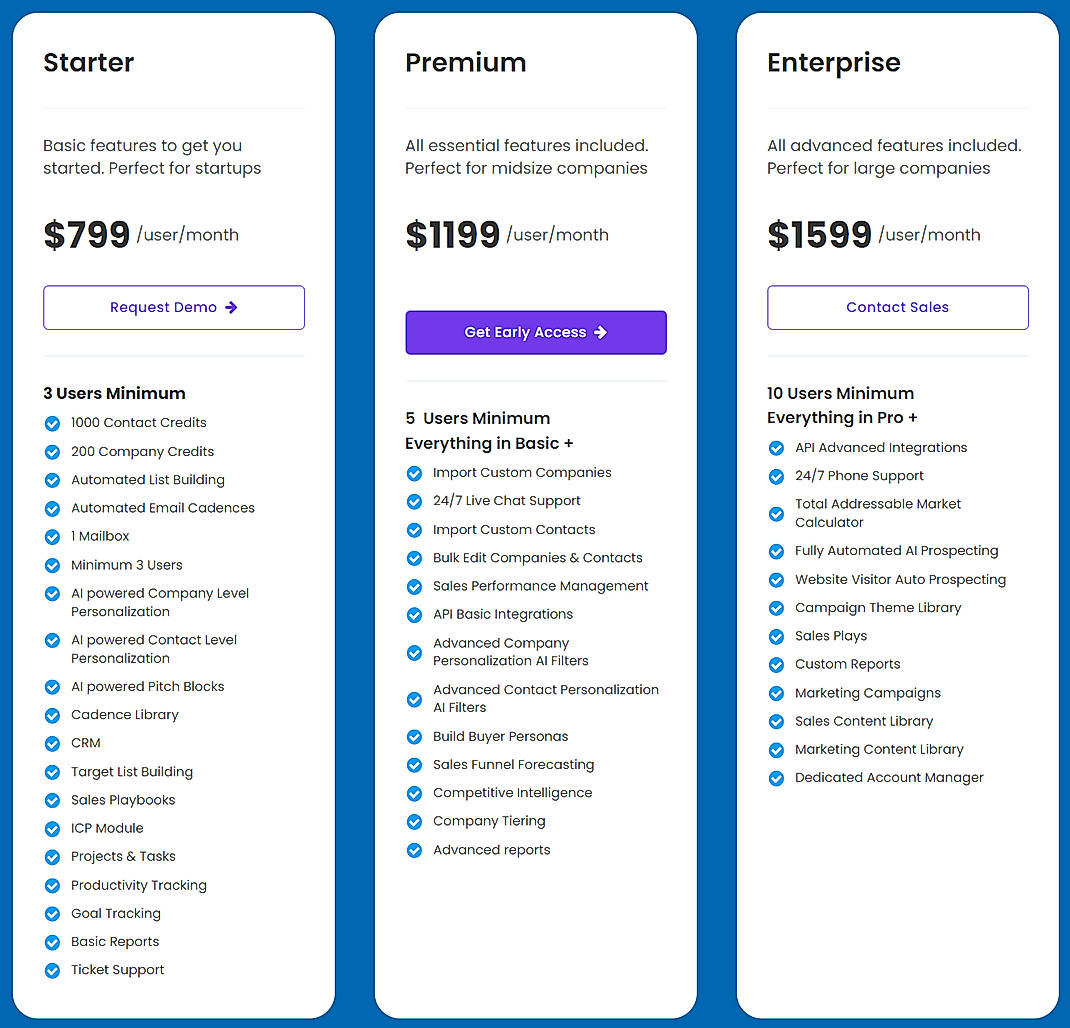Click the checkmark beside Campaign Theme Library

(777, 607)
